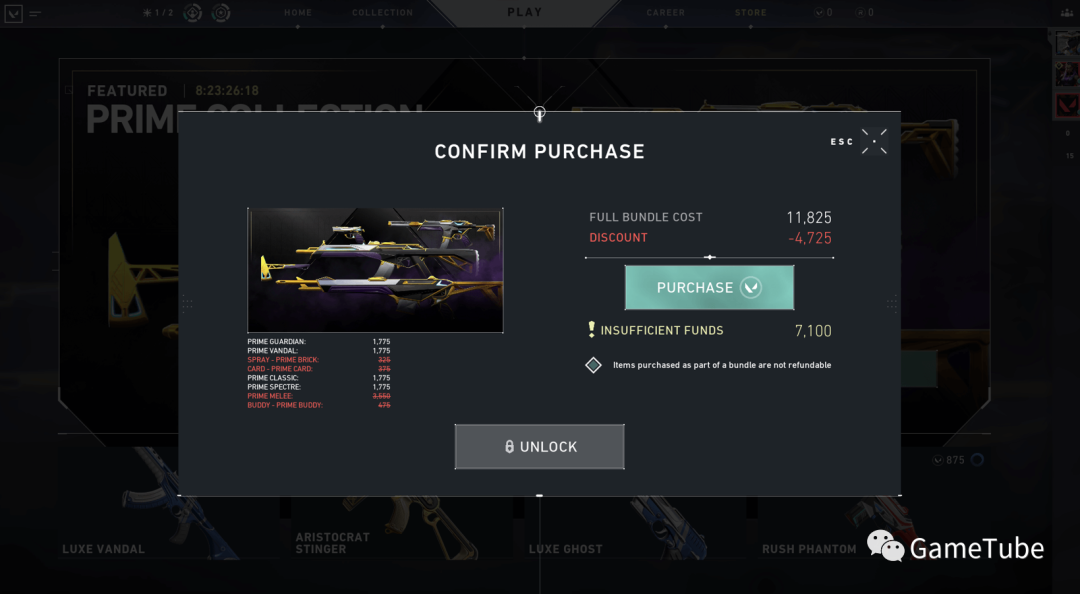The width and height of the screenshot is (1080, 594).
Task: Click the lock icon on Unlock button
Action: pos(509,447)
